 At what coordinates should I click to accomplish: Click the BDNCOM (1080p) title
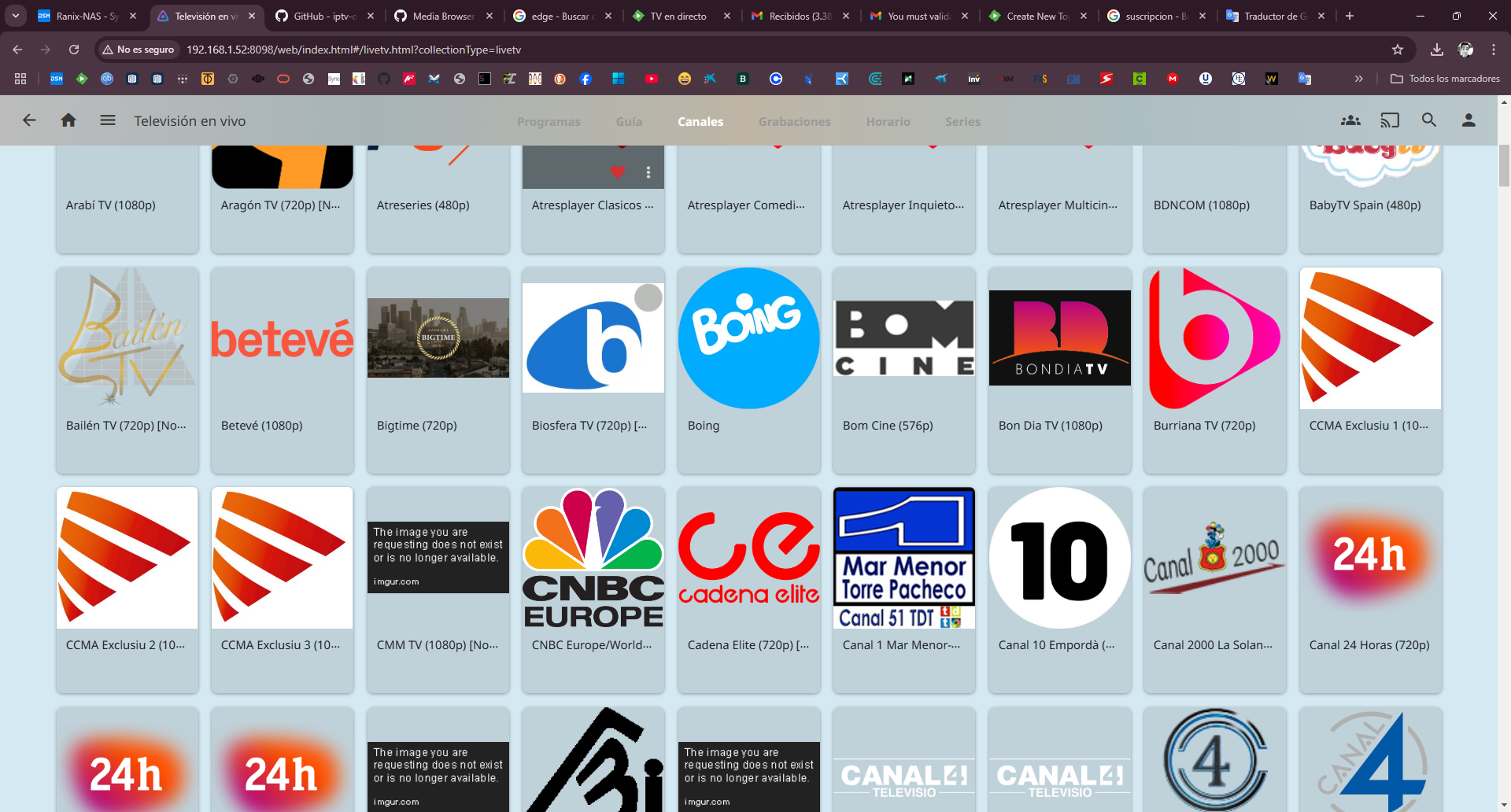coord(1202,205)
